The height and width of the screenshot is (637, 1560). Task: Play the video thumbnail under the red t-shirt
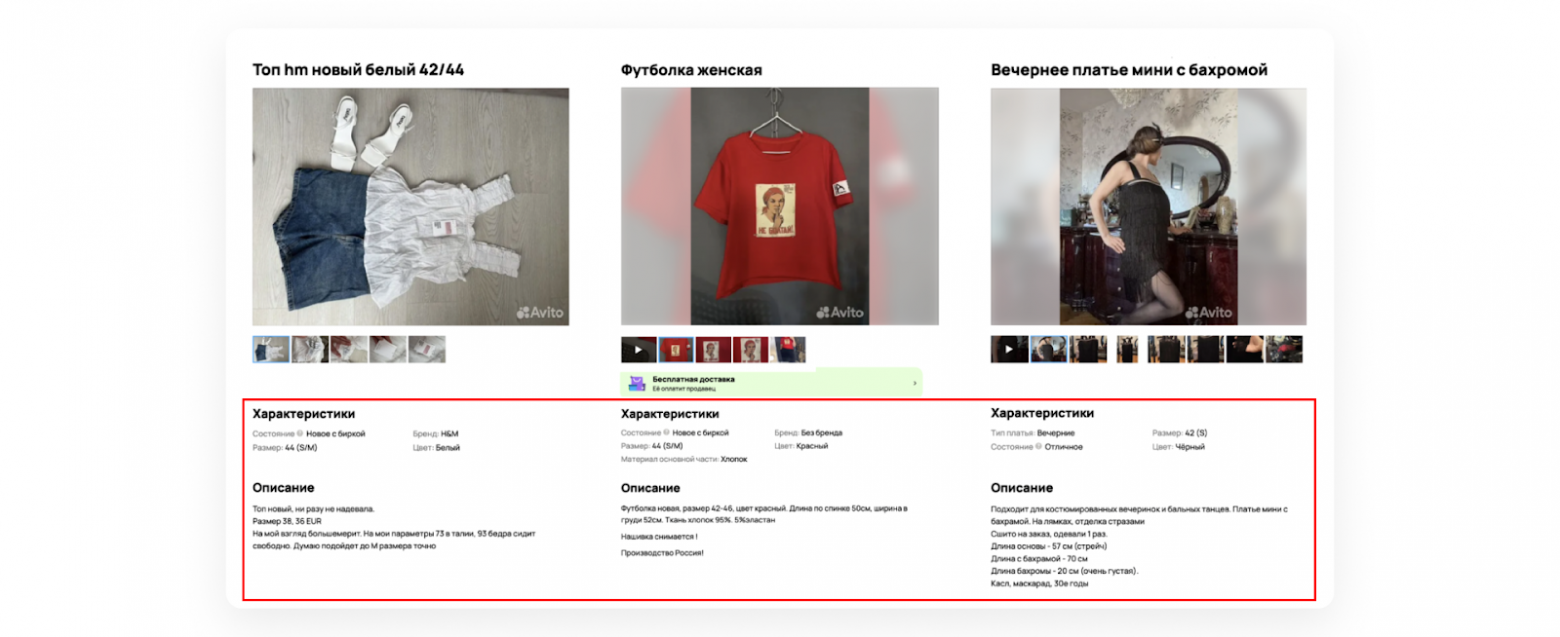coord(638,349)
